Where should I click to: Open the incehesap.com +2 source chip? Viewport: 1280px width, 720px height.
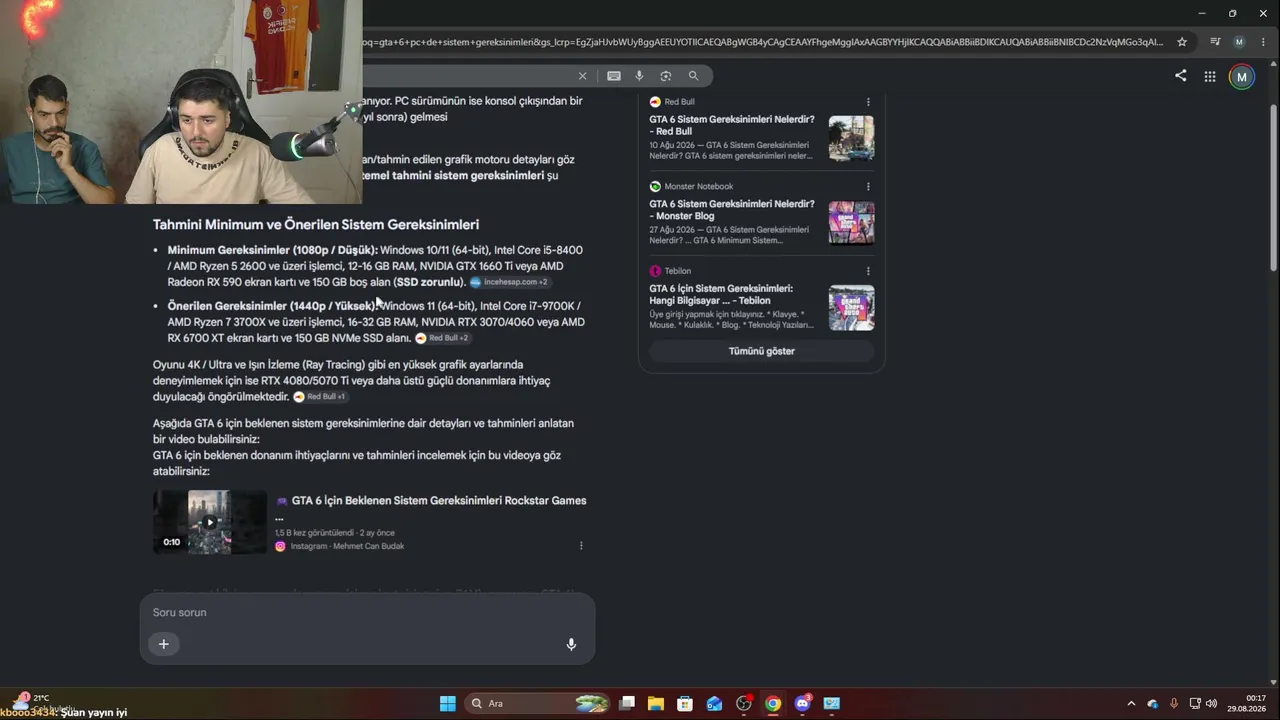509,282
